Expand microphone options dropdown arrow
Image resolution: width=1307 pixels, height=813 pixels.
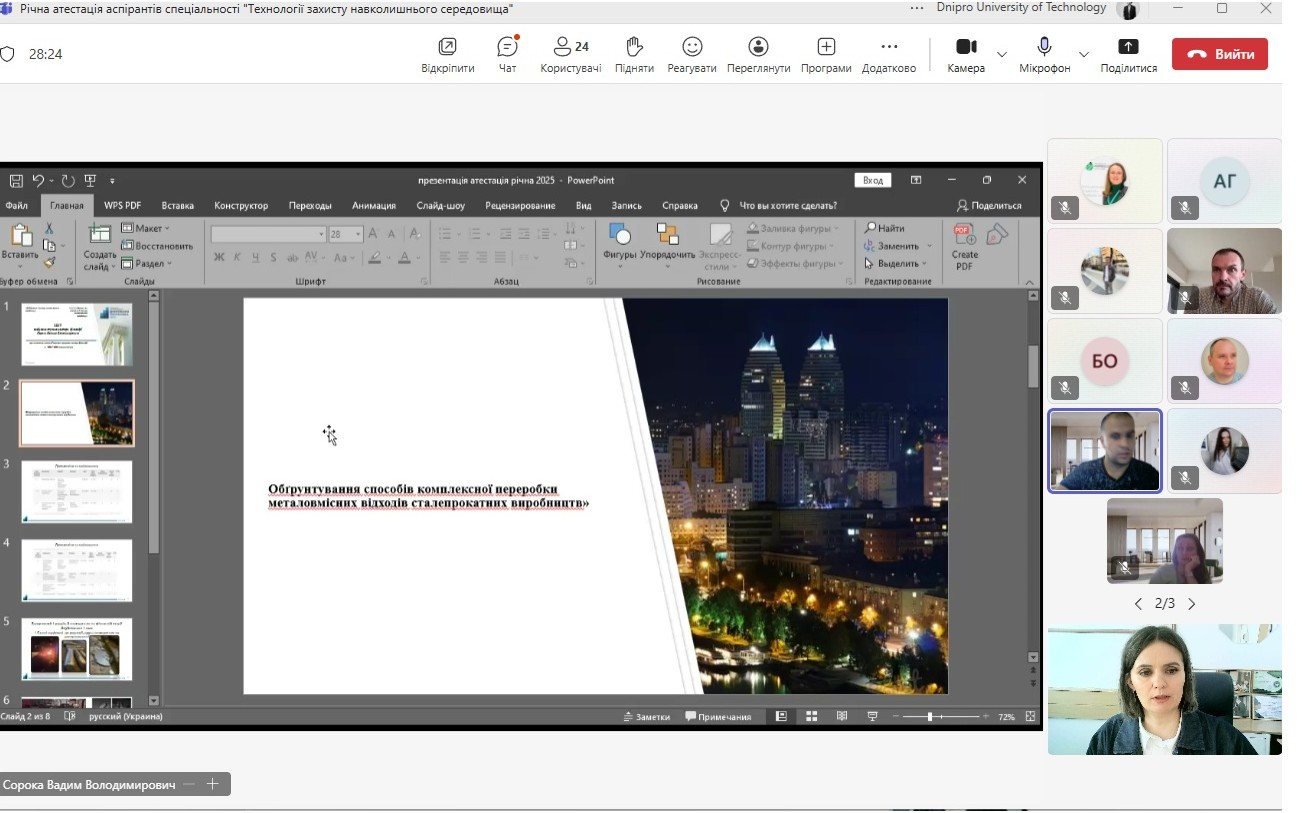pos(1083,54)
